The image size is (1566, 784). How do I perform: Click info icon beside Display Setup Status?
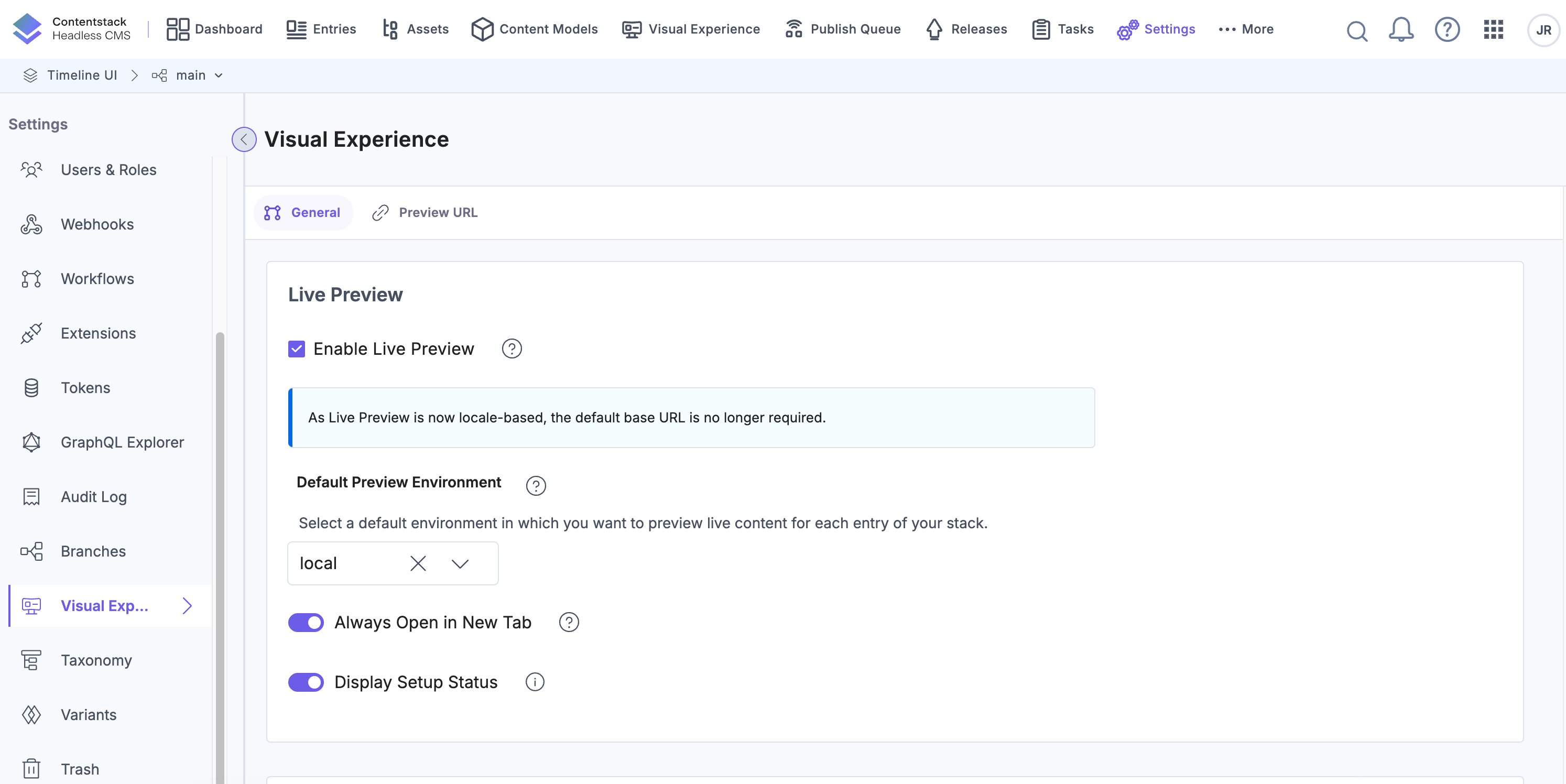click(535, 682)
